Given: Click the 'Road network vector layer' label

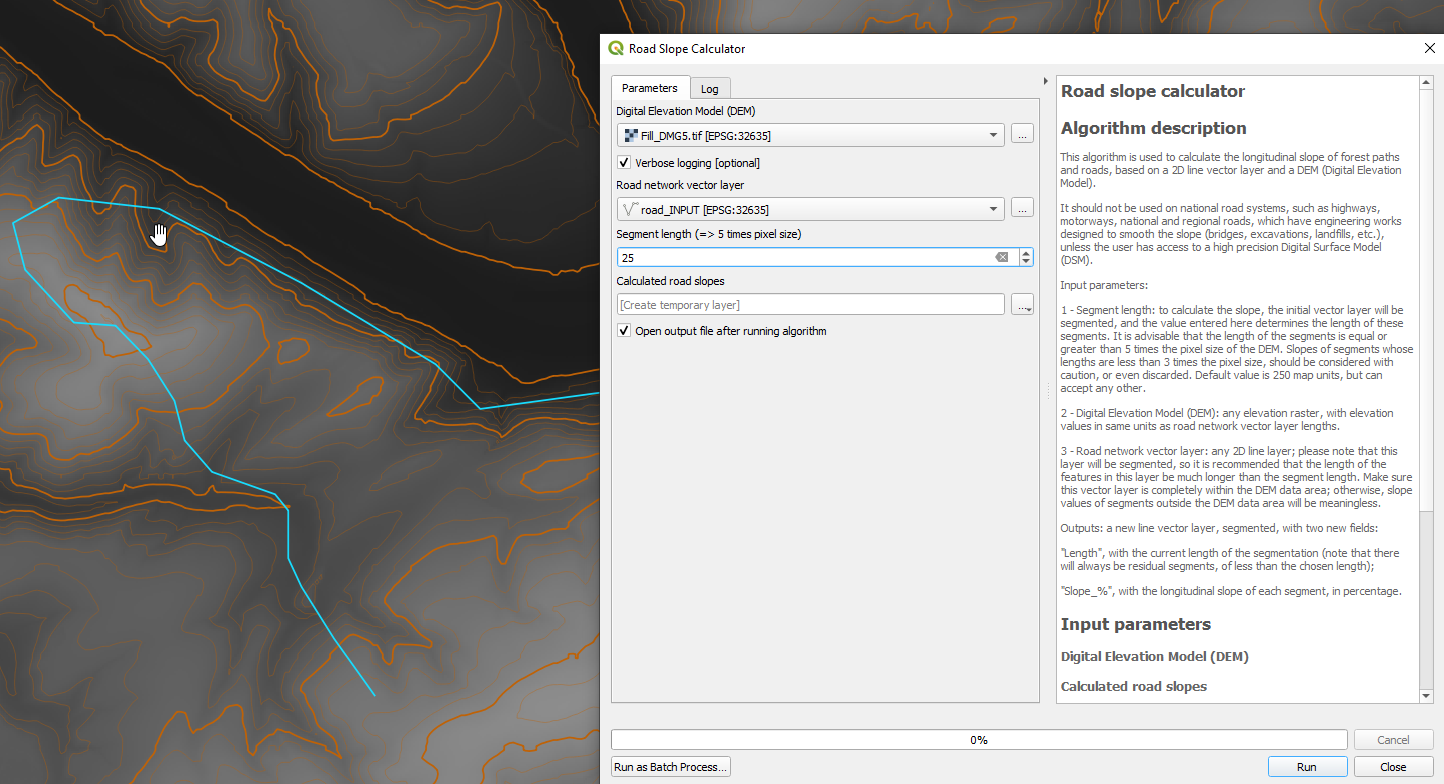Looking at the screenshot, I should click(x=680, y=184).
